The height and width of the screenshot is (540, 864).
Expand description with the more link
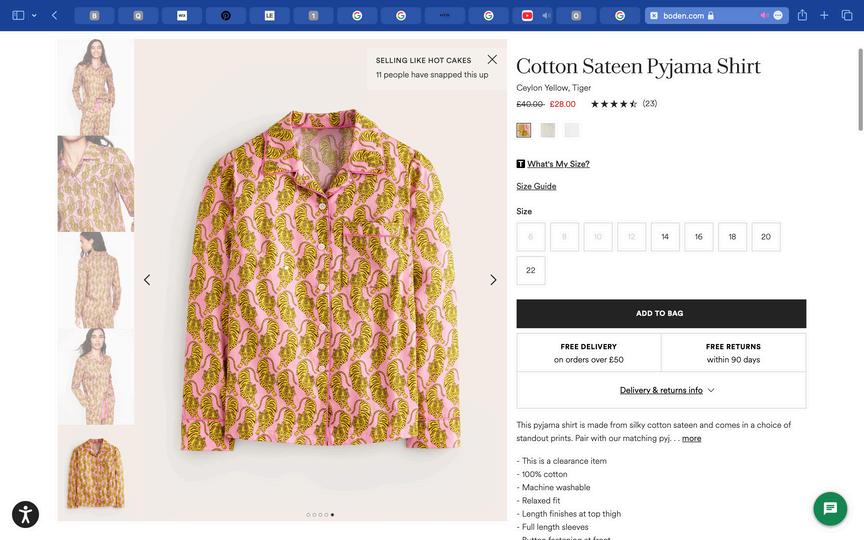[x=691, y=438]
